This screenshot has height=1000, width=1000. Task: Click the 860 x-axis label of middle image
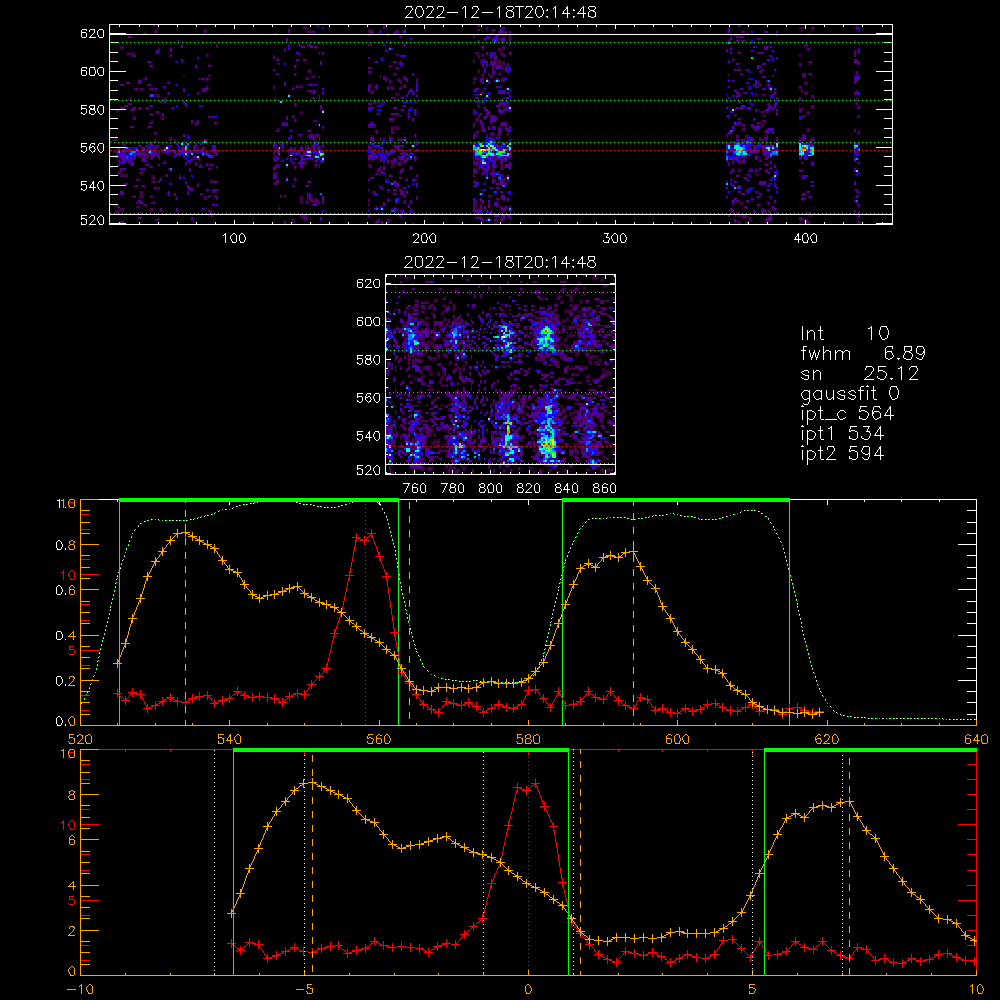point(604,489)
